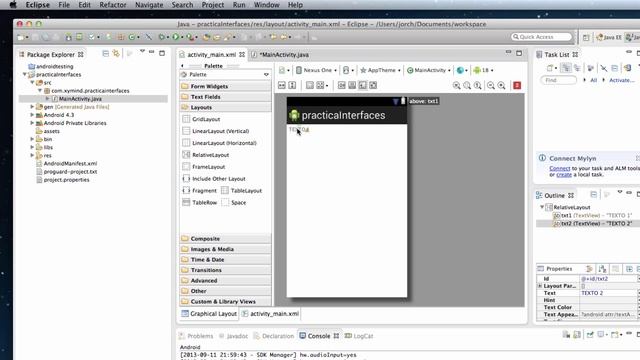Click the globe locale icon
This screenshot has width=640, height=360.
[x=460, y=70]
